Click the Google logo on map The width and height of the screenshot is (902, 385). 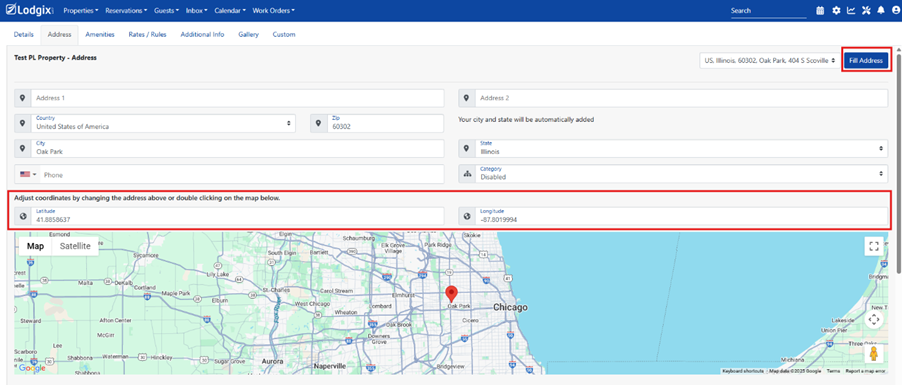pyautogui.click(x=32, y=368)
